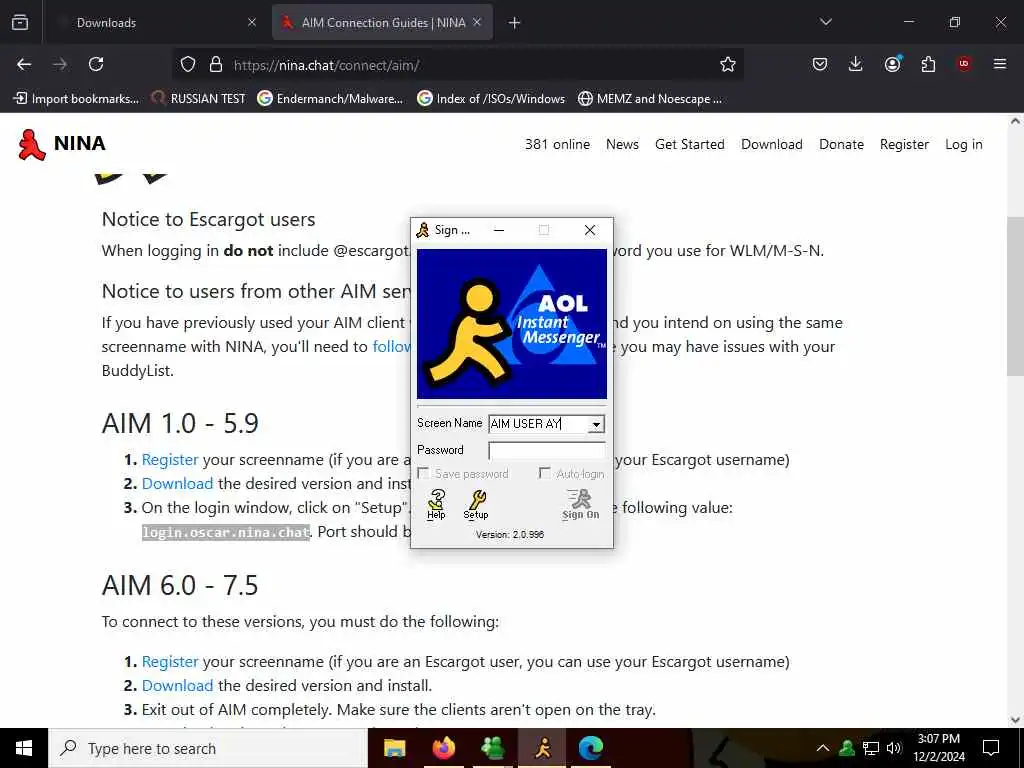Select the login.oscar.nina.chat highlighted text

[226, 532]
